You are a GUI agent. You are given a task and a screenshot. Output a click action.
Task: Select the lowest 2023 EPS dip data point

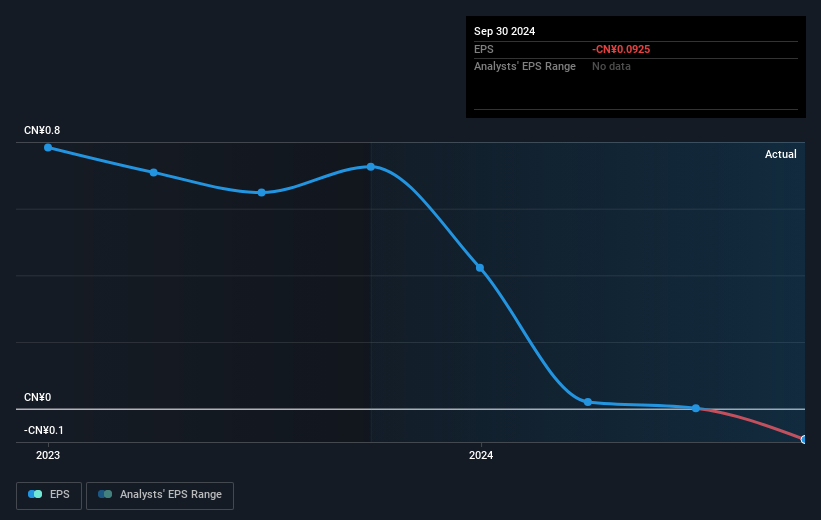pyautogui.click(x=262, y=193)
